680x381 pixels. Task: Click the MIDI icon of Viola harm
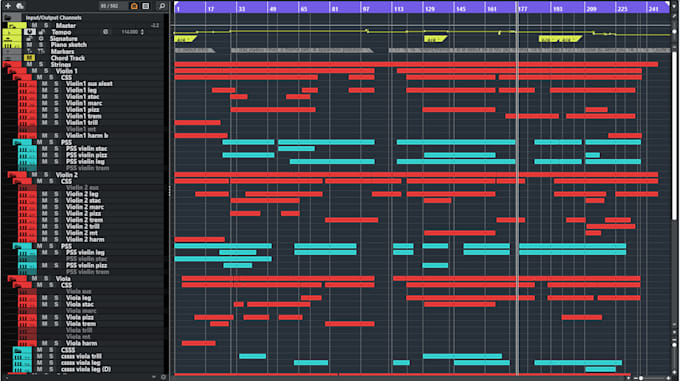[x=27, y=343]
